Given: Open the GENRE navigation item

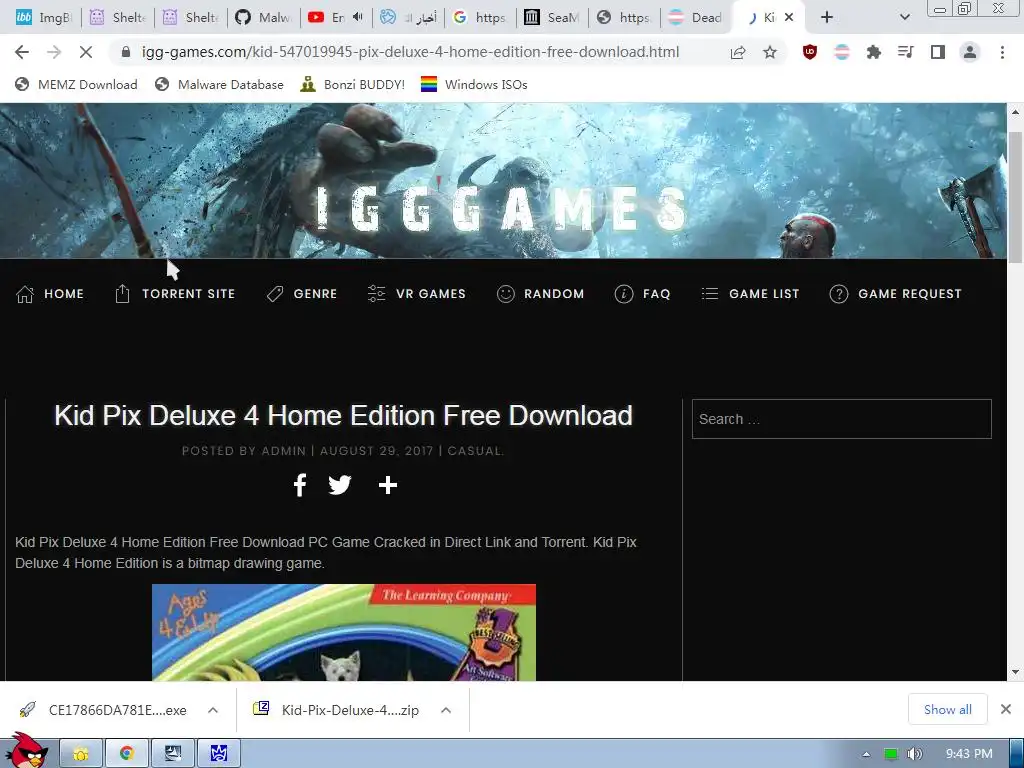Looking at the screenshot, I should pos(302,294).
